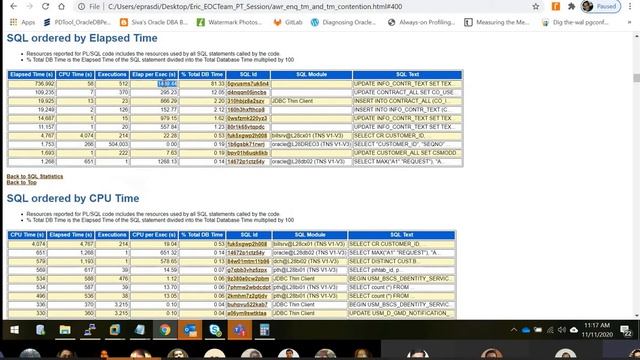Screen dimensions: 640x360
Task: Open SQL Id link in SELECT phtab_id row
Action: tap(247, 270)
